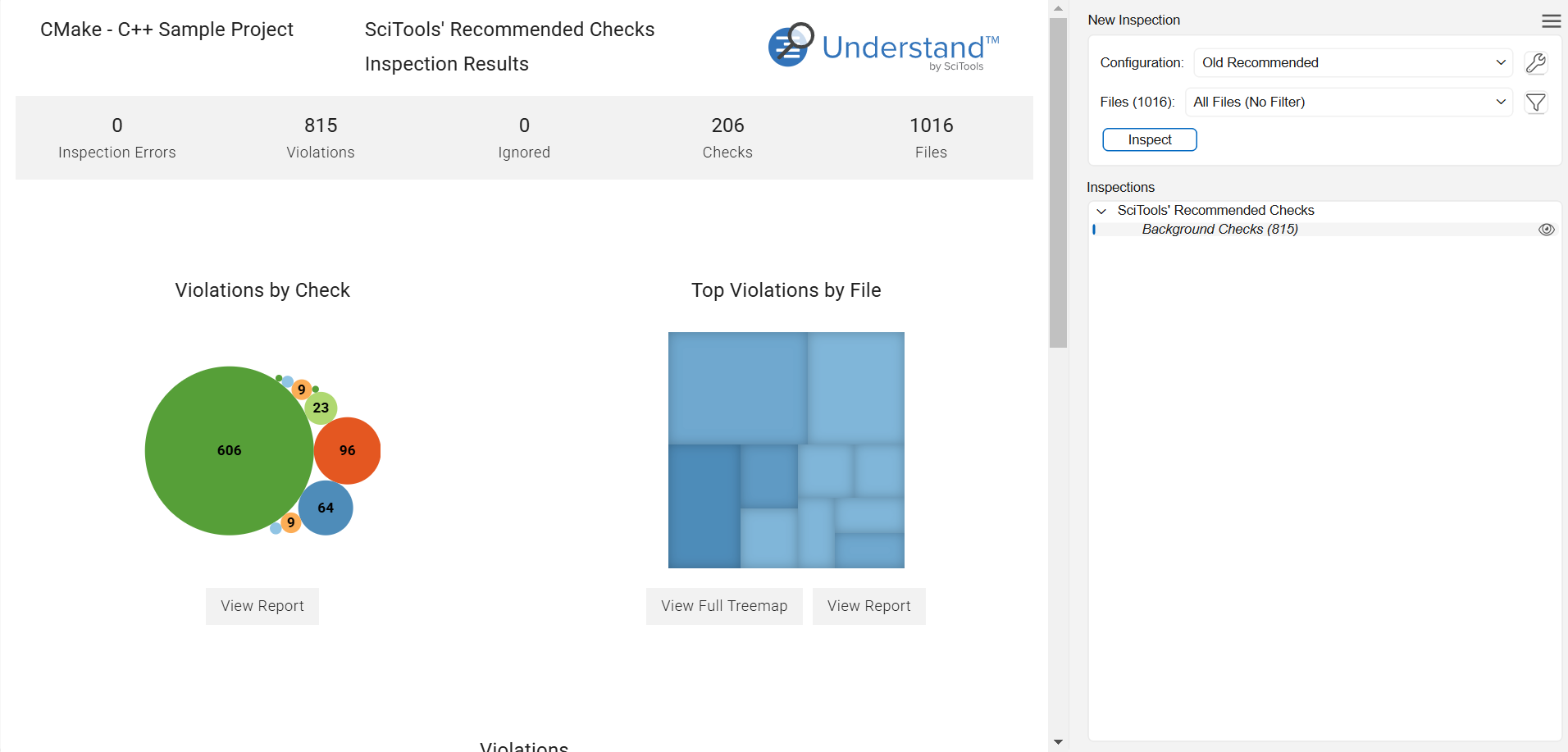Click the 206 Checks summary stat
1568x752 pixels.
[727, 138]
